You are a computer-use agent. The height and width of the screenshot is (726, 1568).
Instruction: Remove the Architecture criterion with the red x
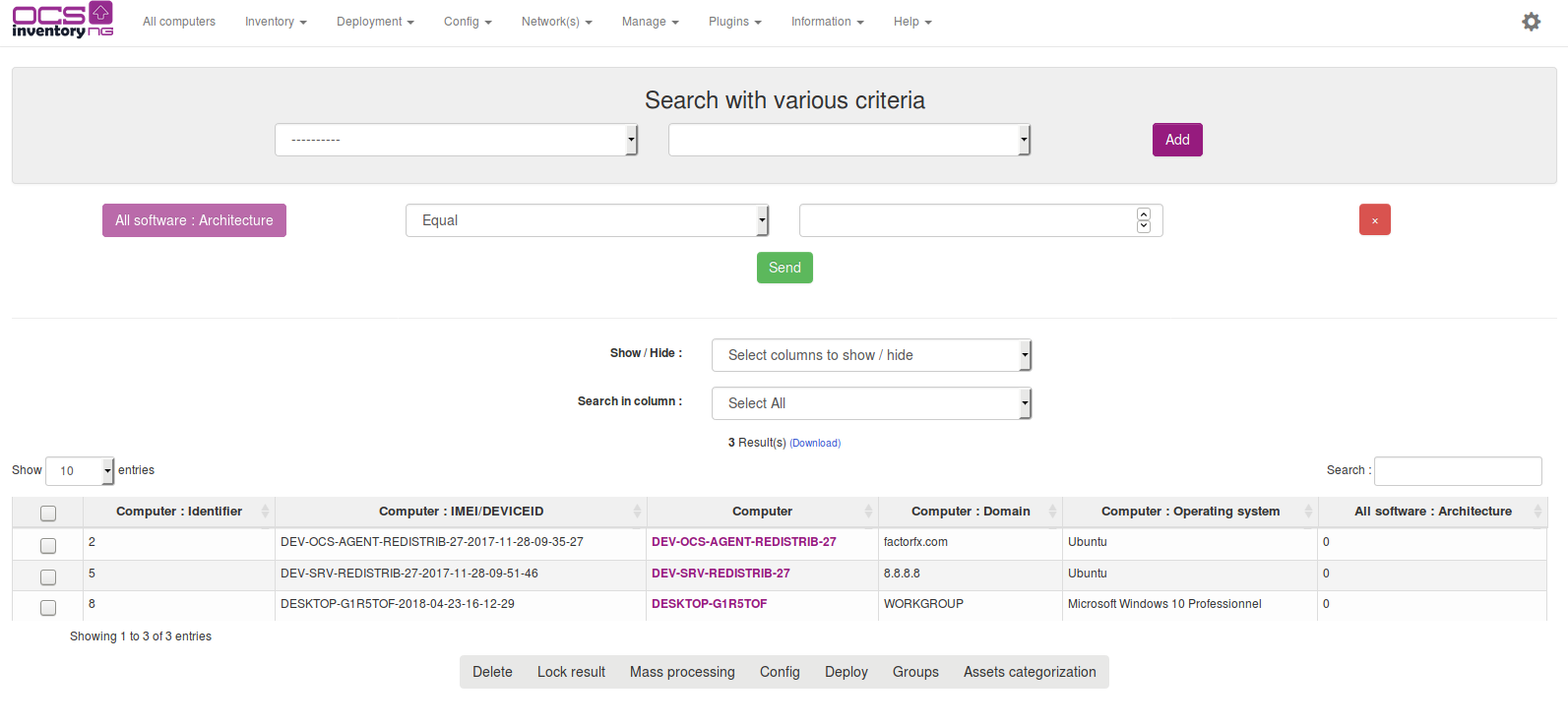pos(1374,219)
